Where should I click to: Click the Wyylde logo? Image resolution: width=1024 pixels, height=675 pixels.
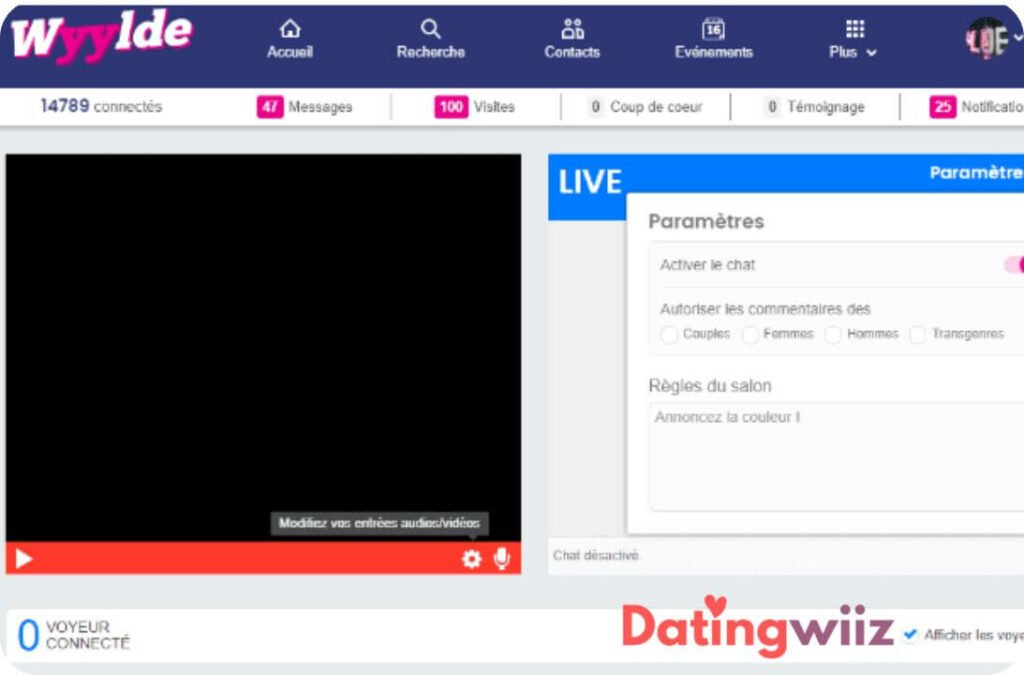101,38
